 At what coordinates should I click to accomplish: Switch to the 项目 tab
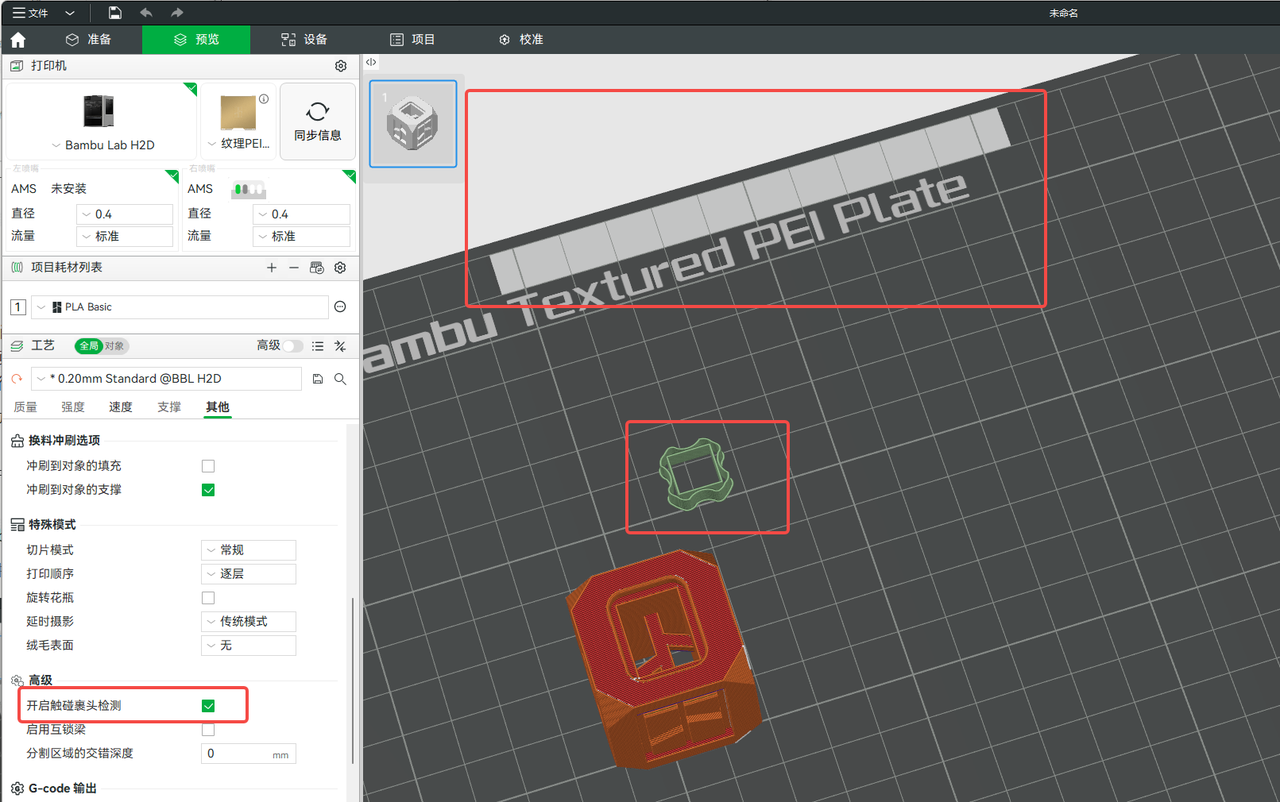[412, 40]
